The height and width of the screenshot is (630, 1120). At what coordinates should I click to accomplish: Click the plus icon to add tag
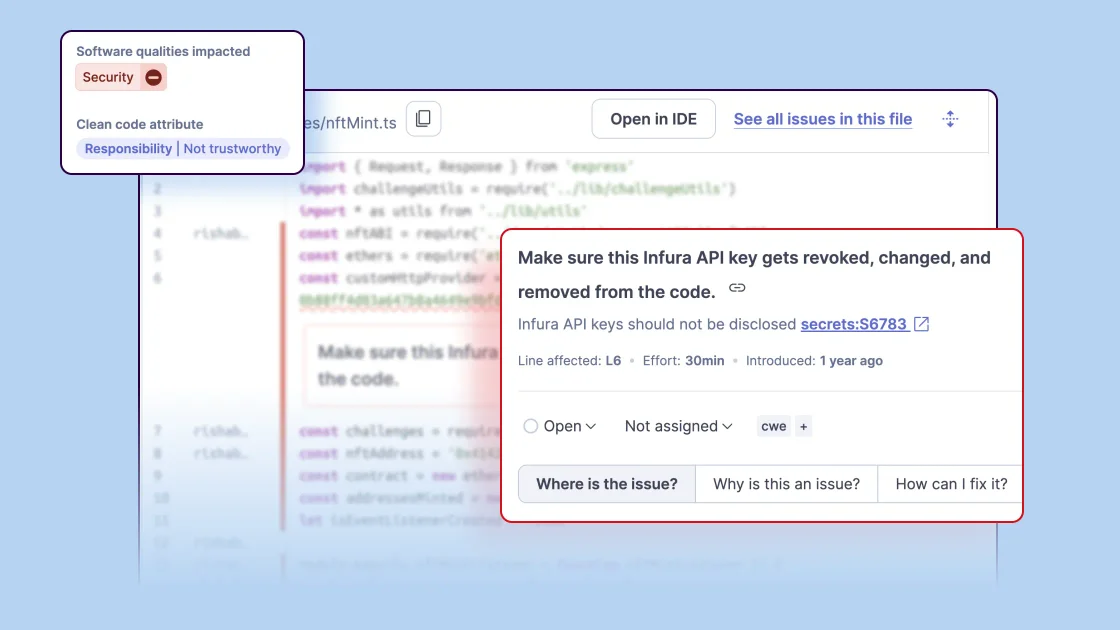[803, 426]
